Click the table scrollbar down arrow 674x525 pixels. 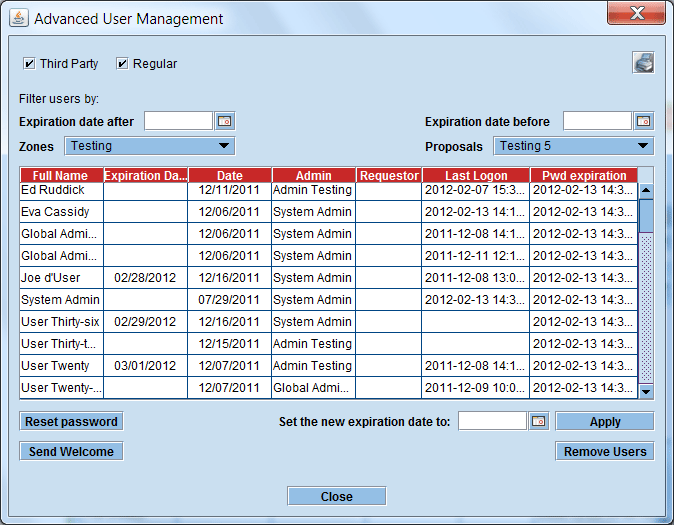tap(646, 391)
